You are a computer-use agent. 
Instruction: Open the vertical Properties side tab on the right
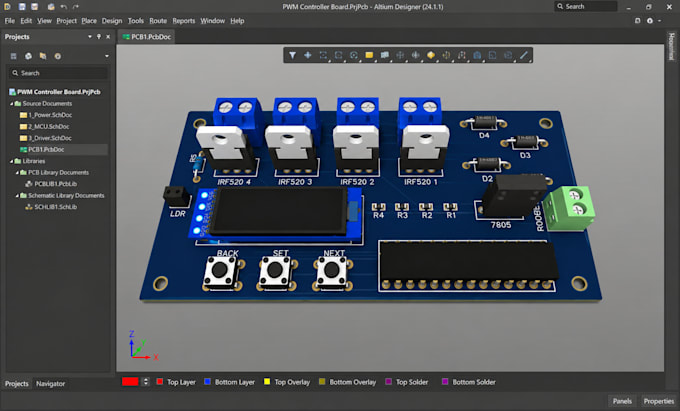[x=671, y=47]
